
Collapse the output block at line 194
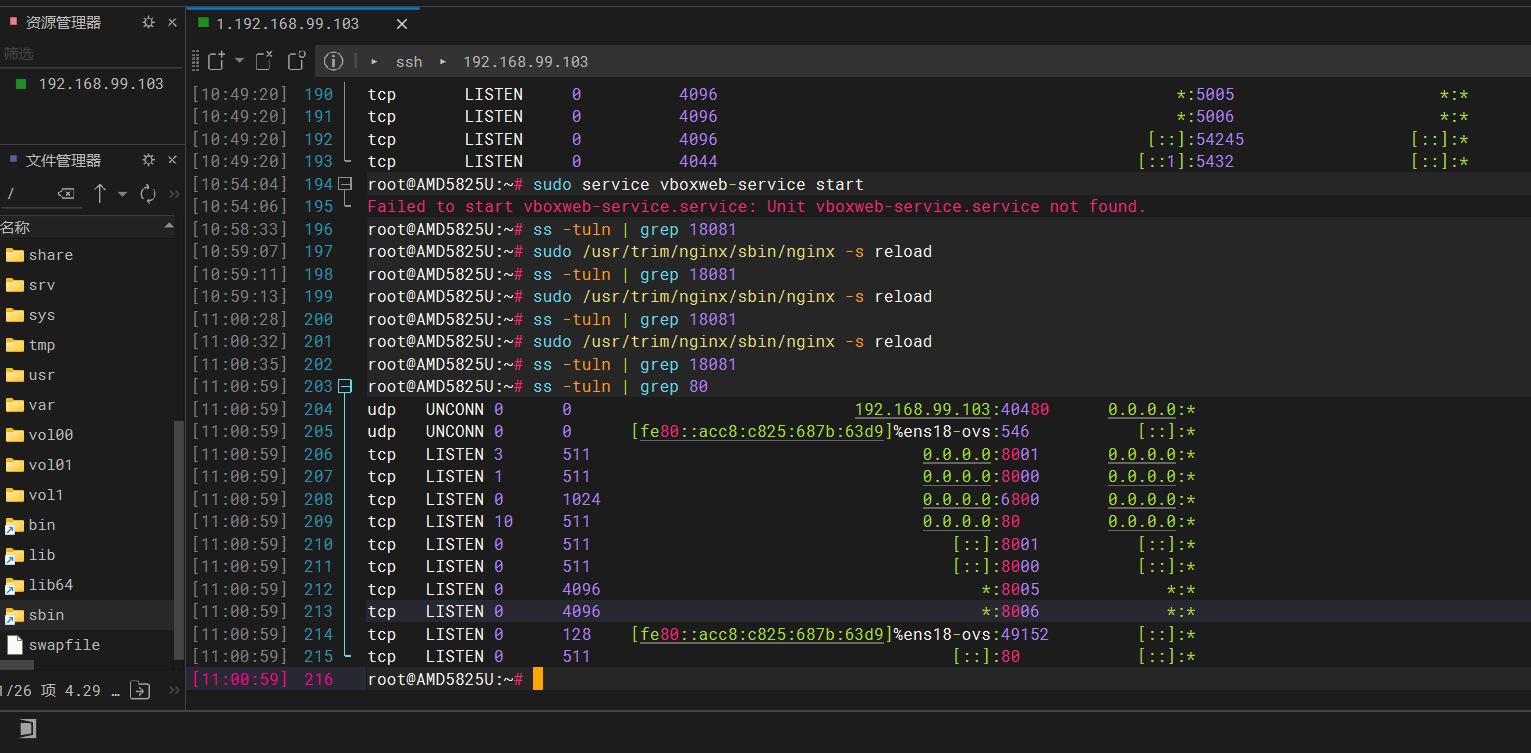(346, 184)
